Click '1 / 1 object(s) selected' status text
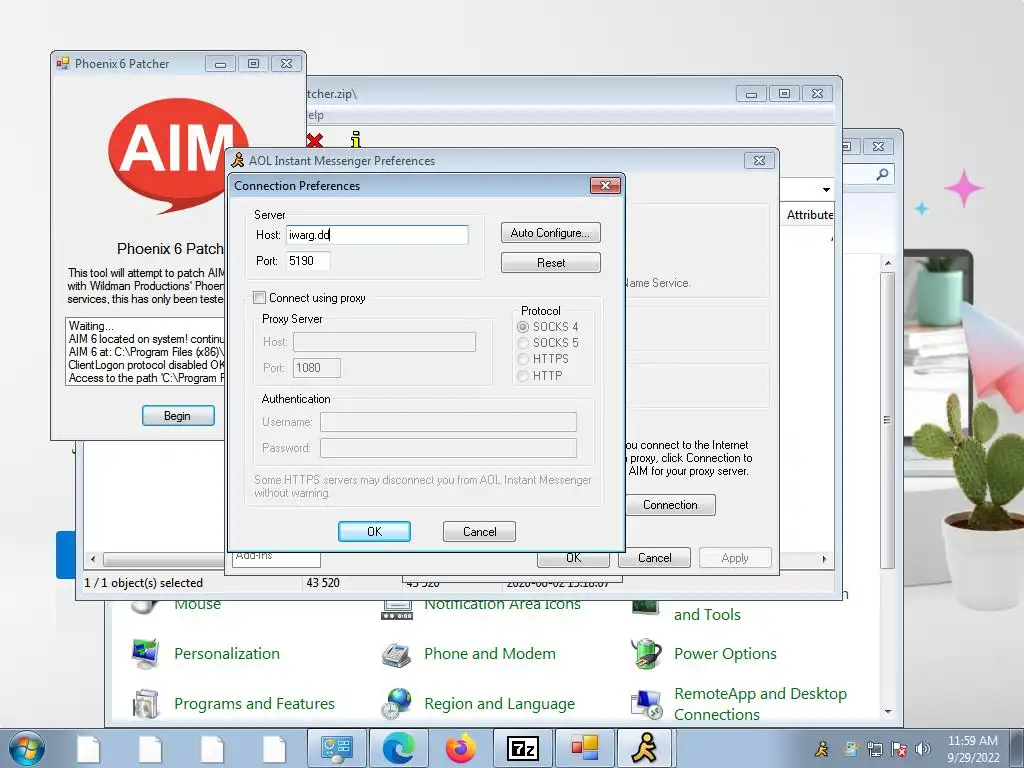The image size is (1024, 768). (143, 583)
